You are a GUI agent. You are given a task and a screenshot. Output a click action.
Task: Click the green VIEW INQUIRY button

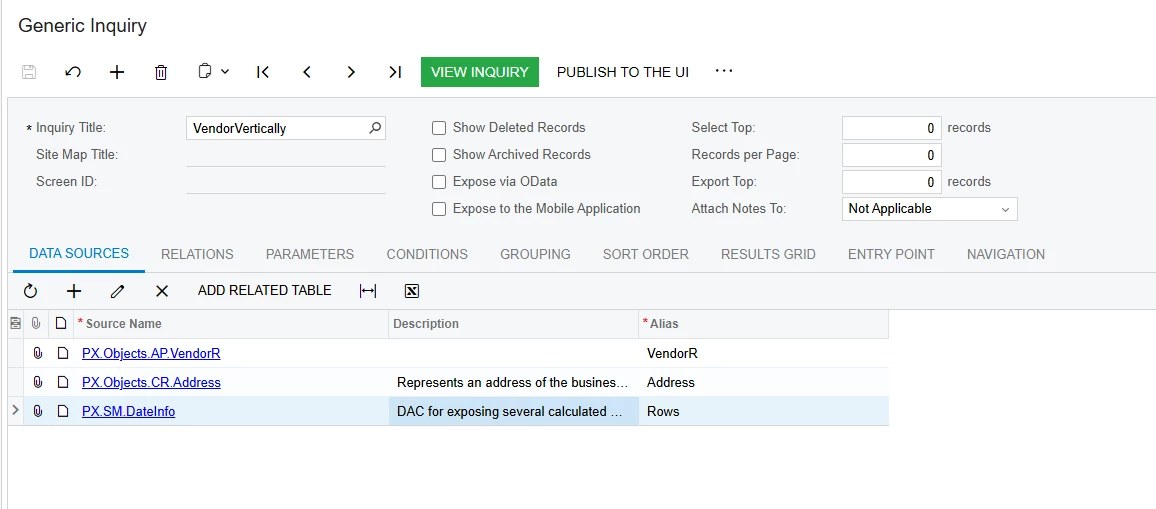(480, 72)
